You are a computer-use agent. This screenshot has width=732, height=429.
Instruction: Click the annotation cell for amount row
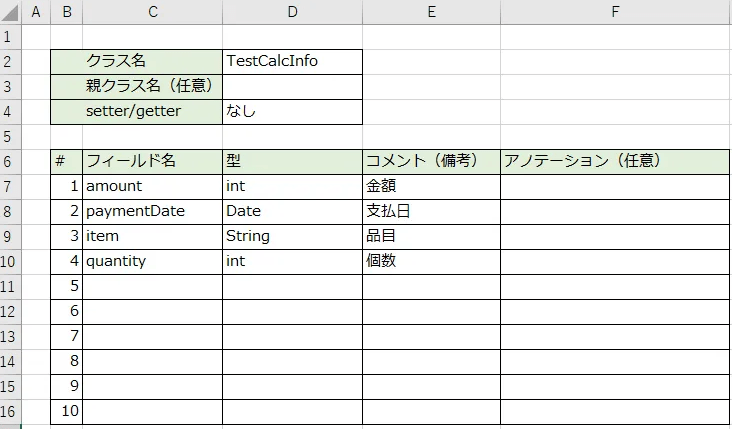click(x=615, y=187)
